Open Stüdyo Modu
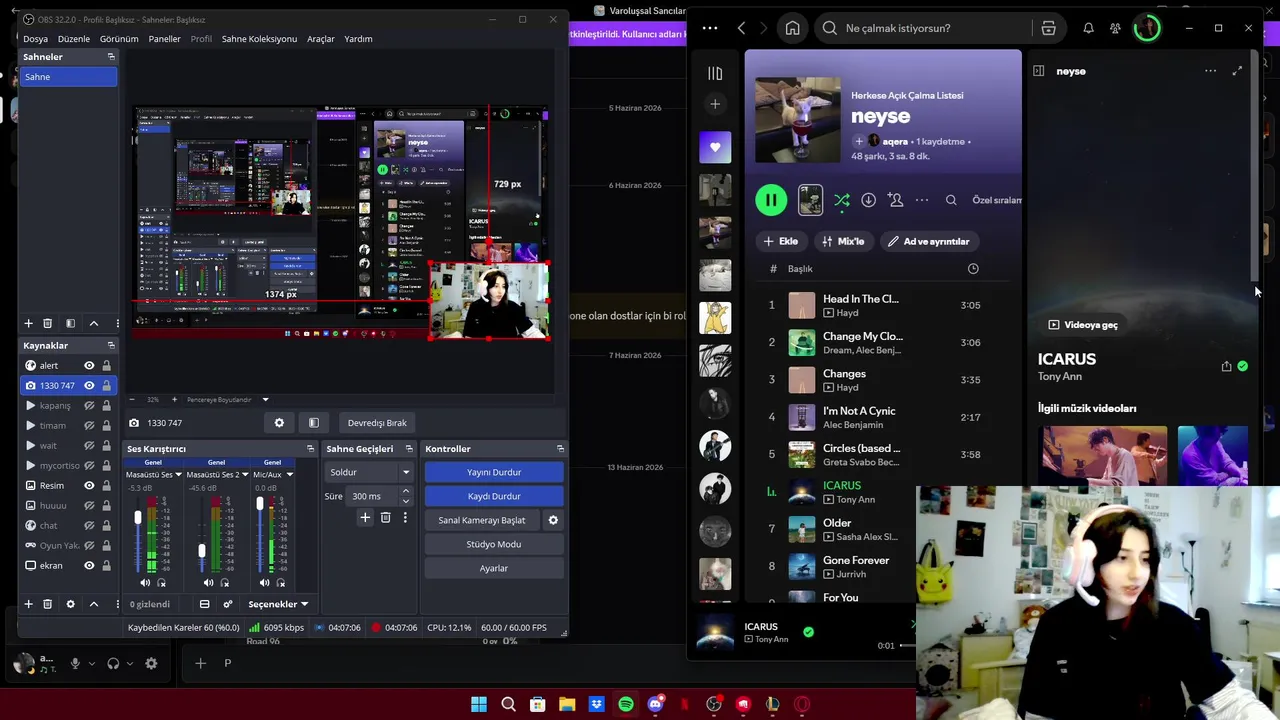This screenshot has width=1280, height=720. 494,544
